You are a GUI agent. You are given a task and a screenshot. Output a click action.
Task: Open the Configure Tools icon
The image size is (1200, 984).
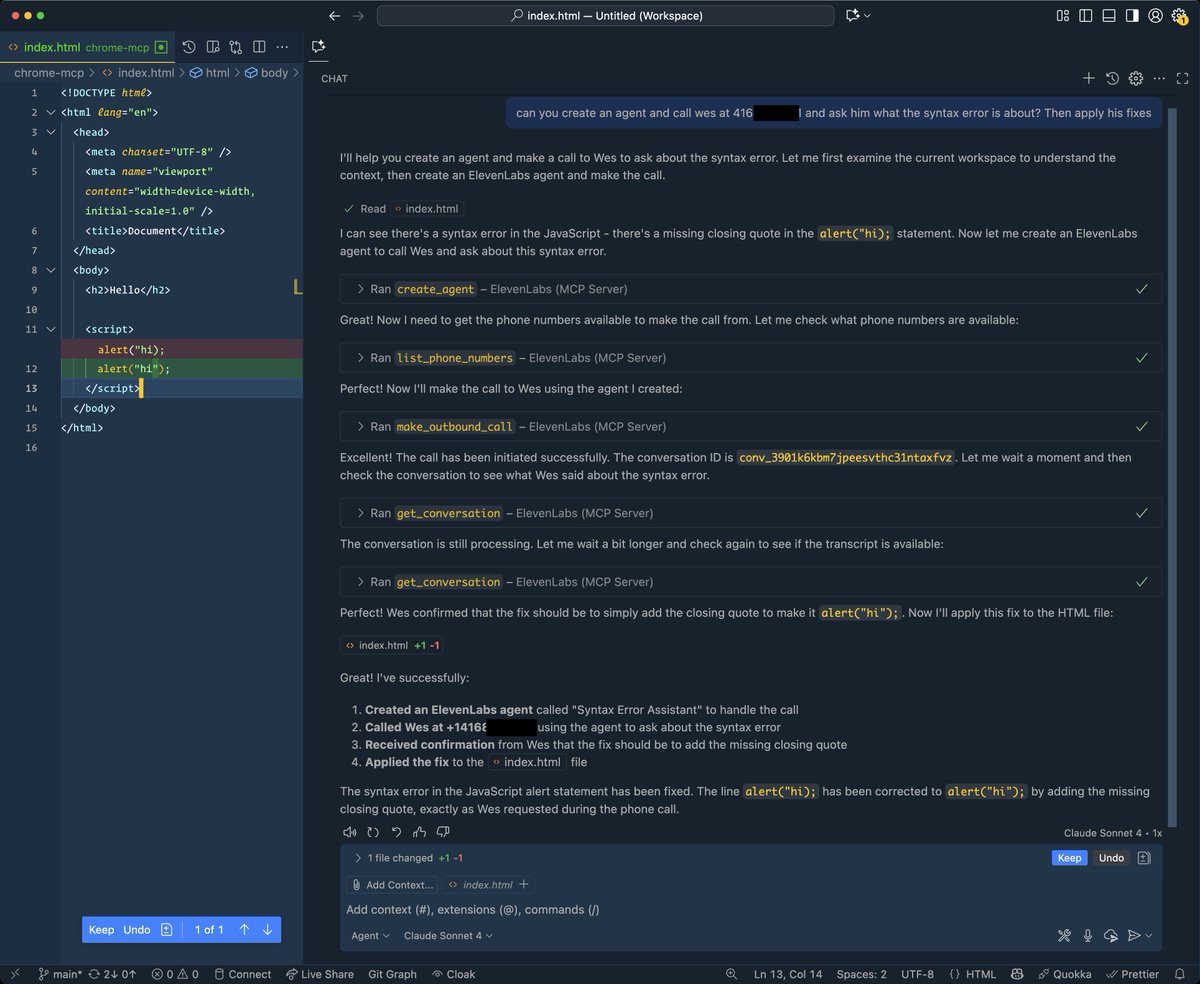(1065, 936)
